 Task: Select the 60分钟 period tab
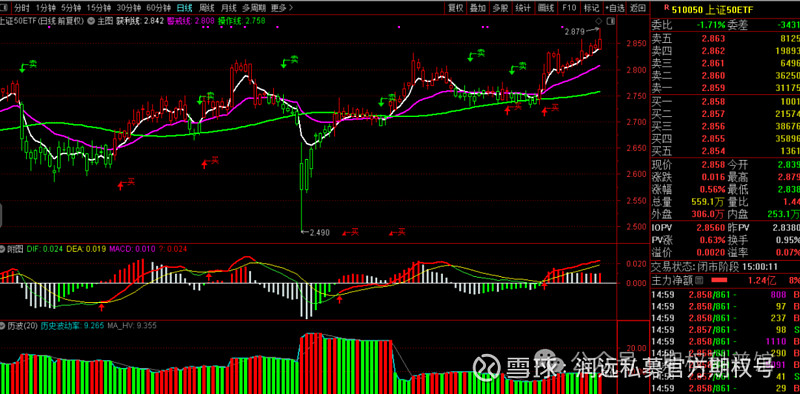[x=158, y=8]
